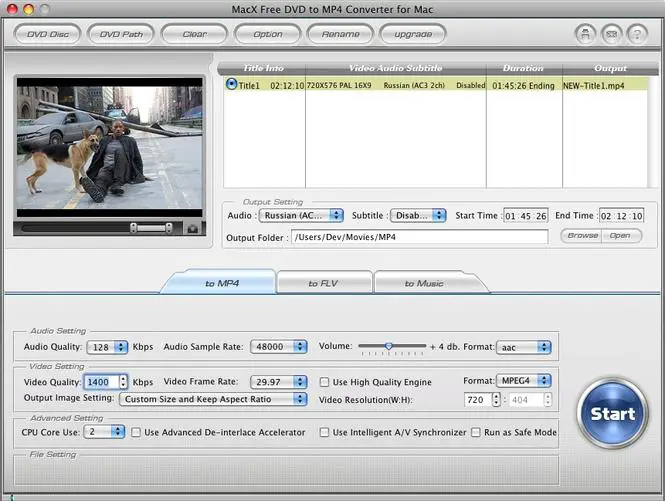Open the Audio track dropdown Russian (AC...
The width and height of the screenshot is (665, 501).
point(301,216)
